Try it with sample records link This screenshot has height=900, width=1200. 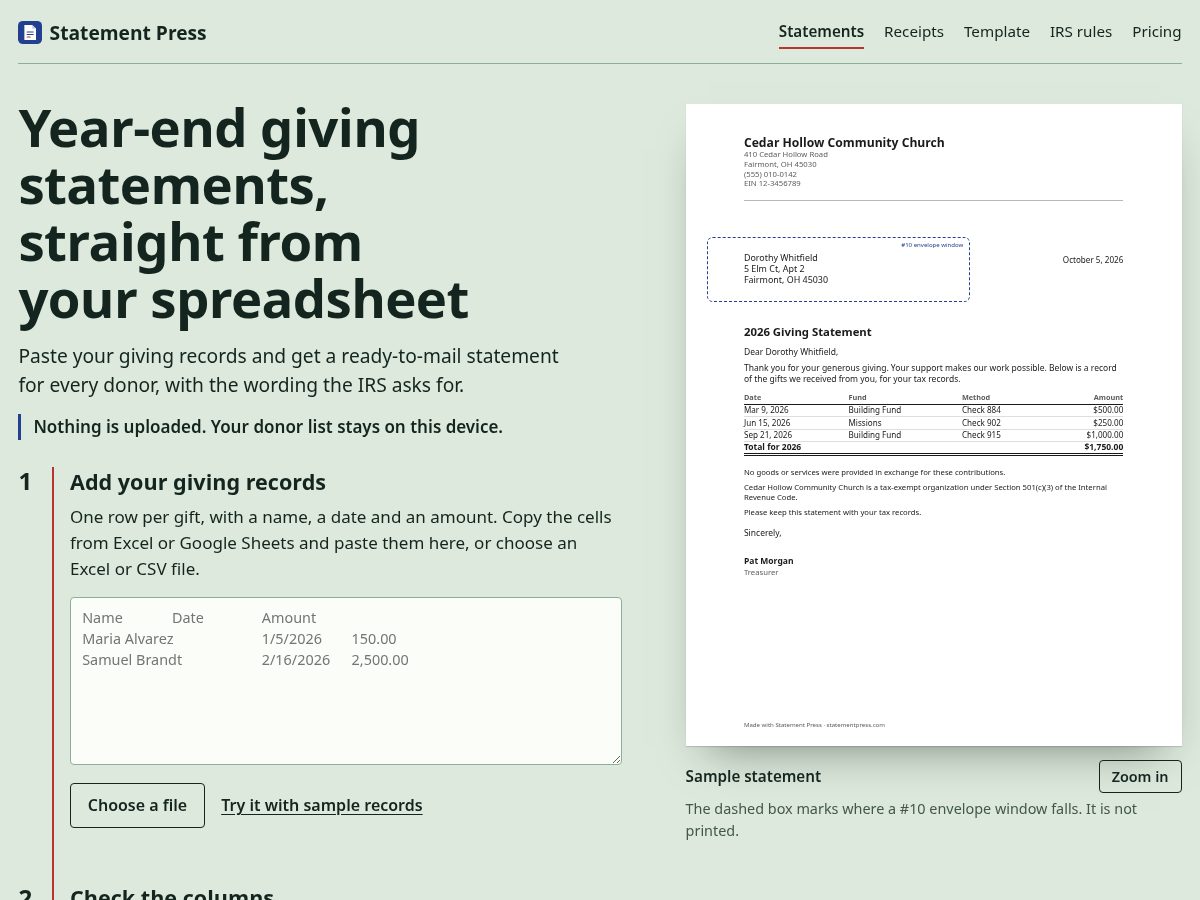point(322,805)
